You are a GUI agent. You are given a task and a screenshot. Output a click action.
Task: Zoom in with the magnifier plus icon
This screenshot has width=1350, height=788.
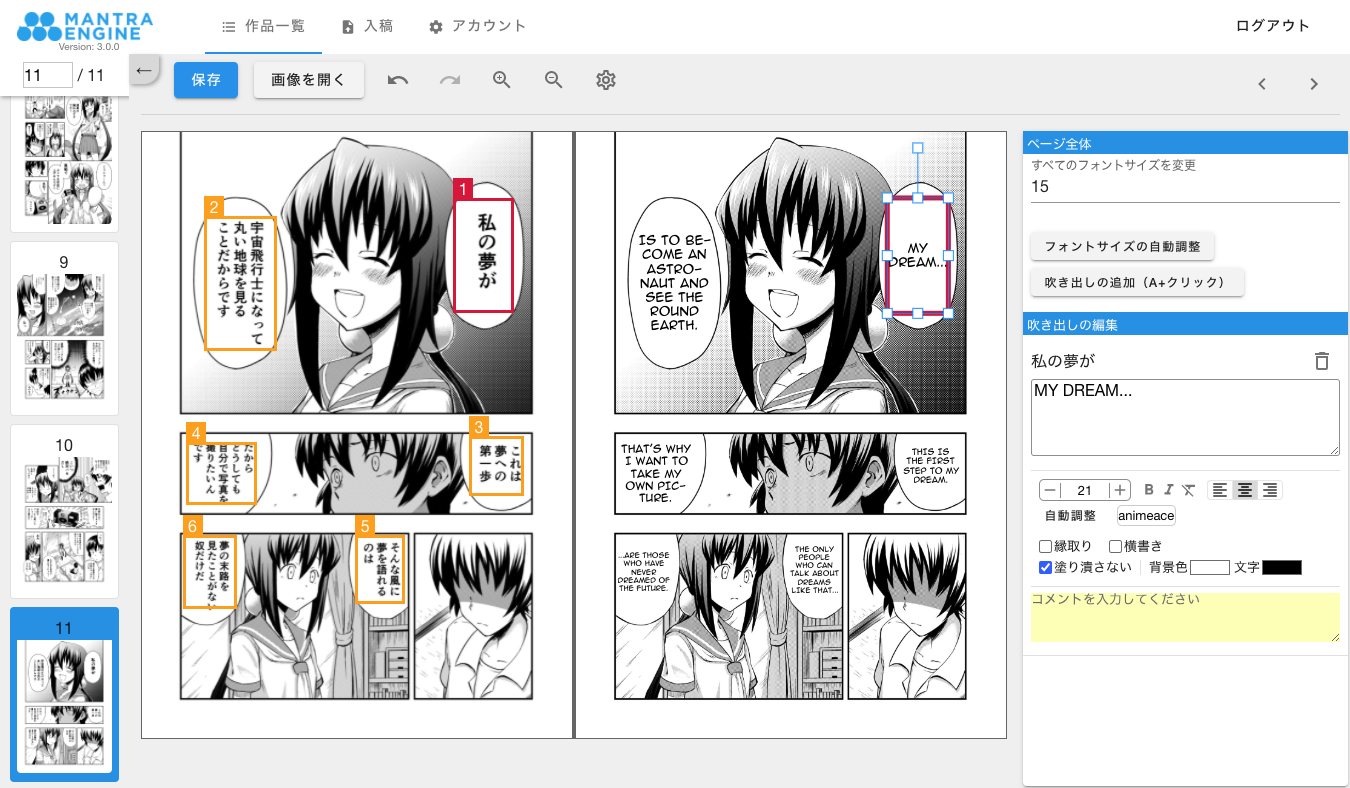click(x=502, y=80)
